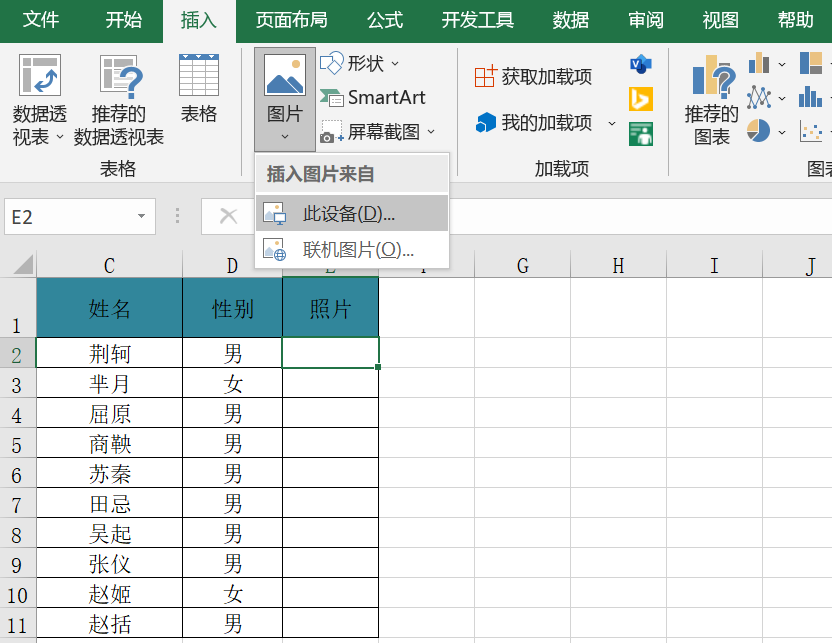The height and width of the screenshot is (643, 832).
Task: Click the Visio Data Visualizer add-in icon
Action: [x=640, y=64]
